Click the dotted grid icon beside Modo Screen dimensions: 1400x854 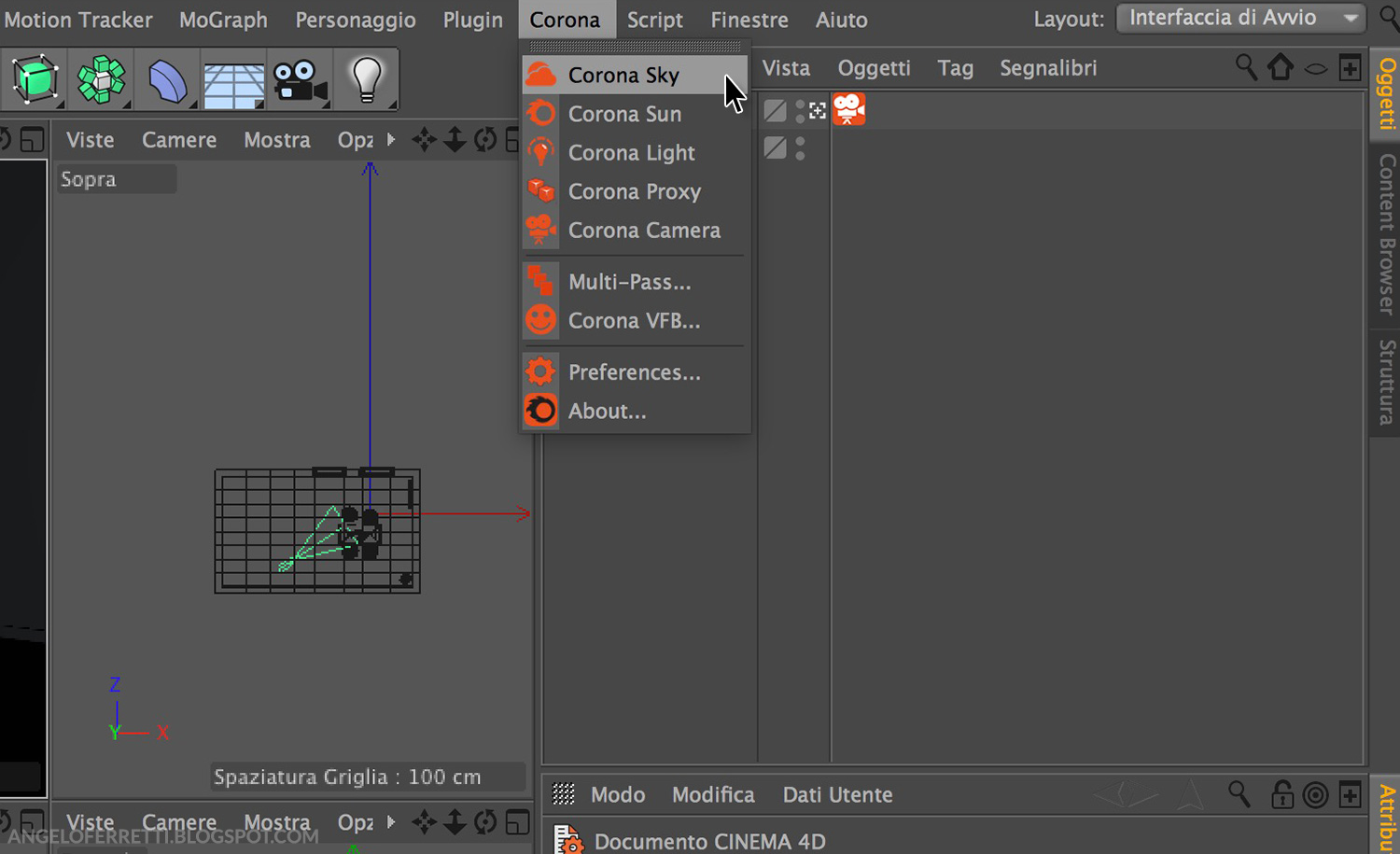(564, 794)
